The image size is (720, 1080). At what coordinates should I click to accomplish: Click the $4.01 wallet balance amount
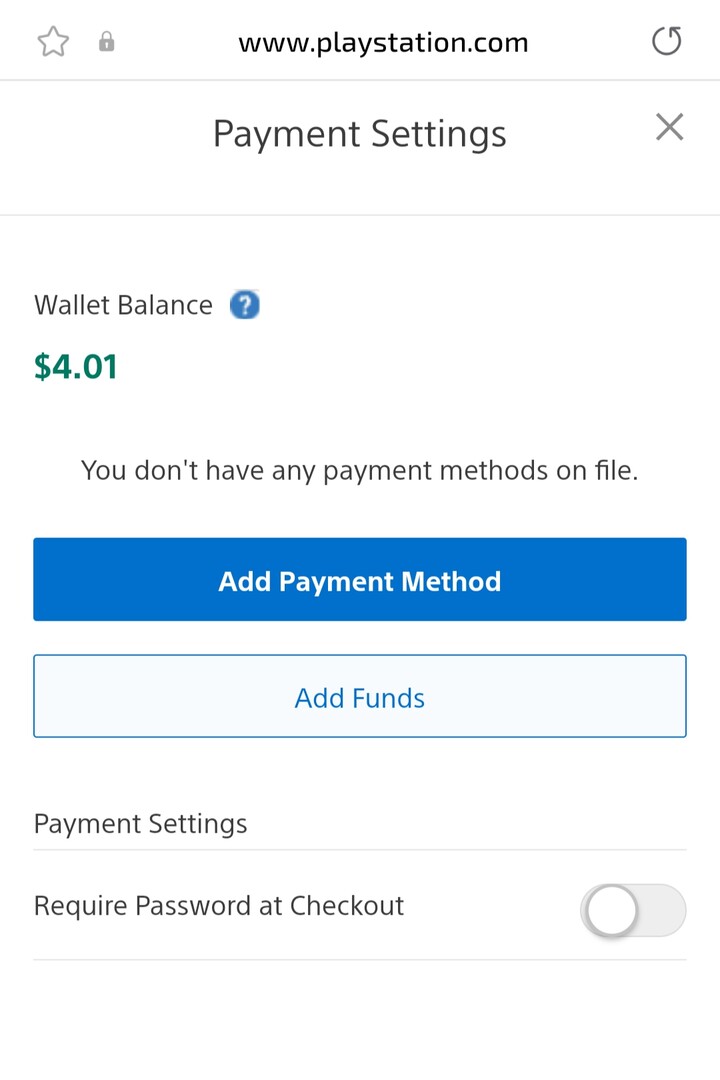(76, 366)
